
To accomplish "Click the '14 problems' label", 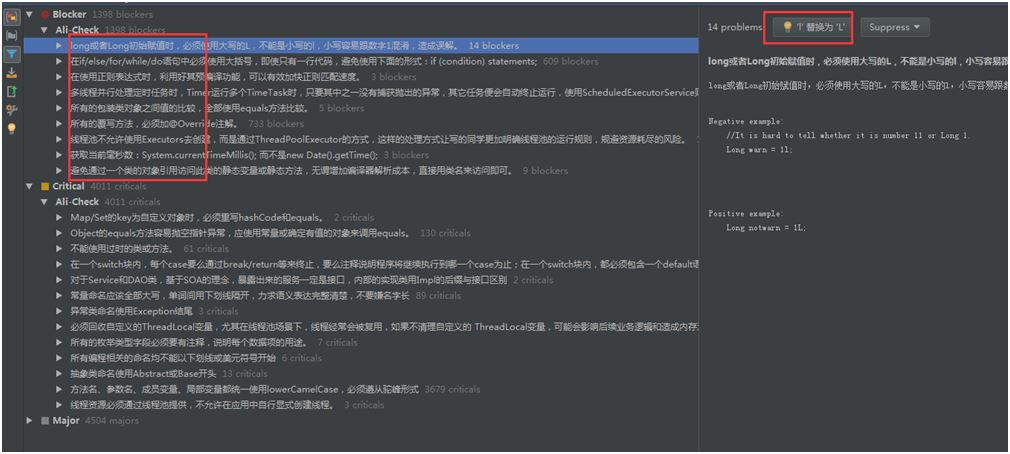I will (734, 27).
